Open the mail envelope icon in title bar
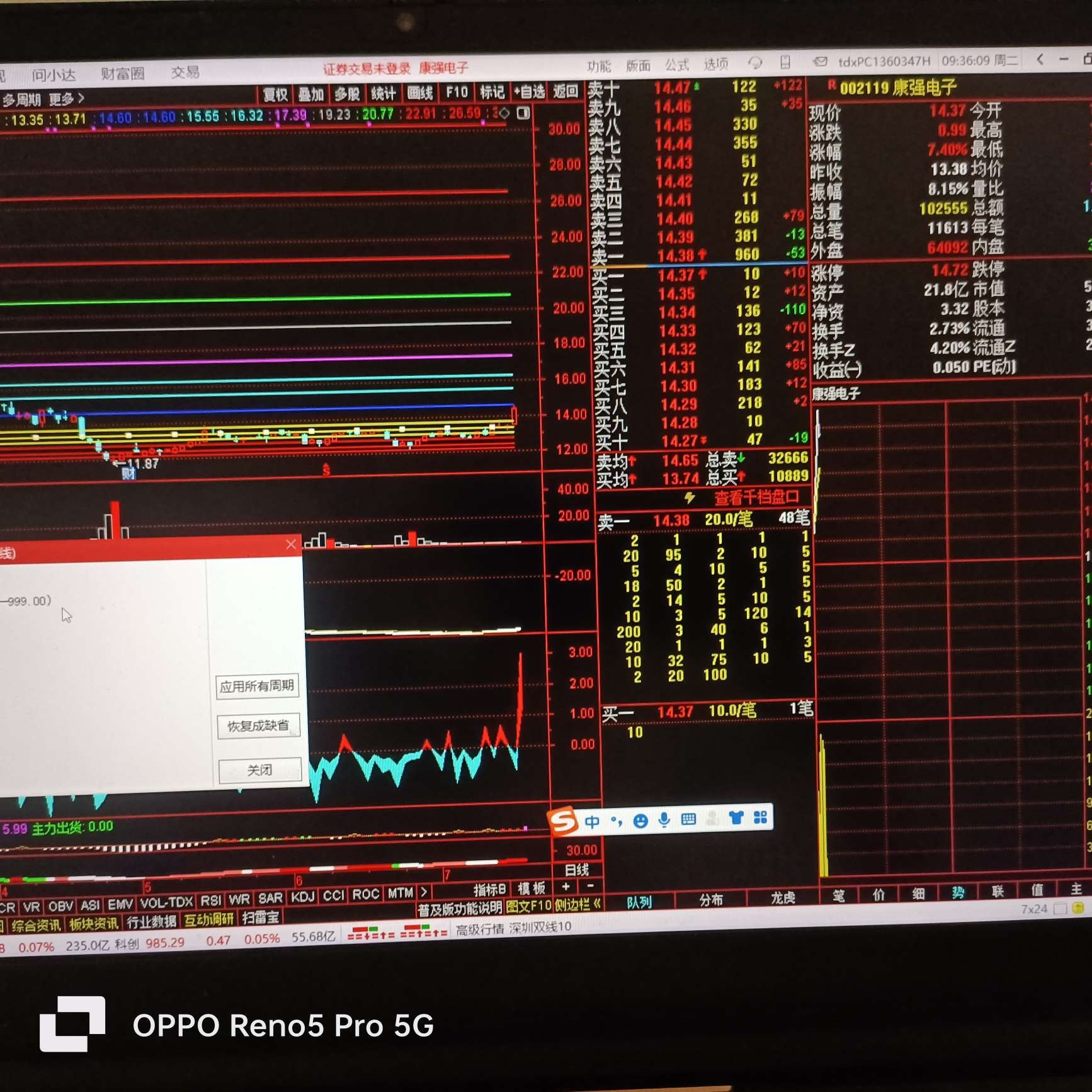The height and width of the screenshot is (1092, 1092). click(x=819, y=62)
